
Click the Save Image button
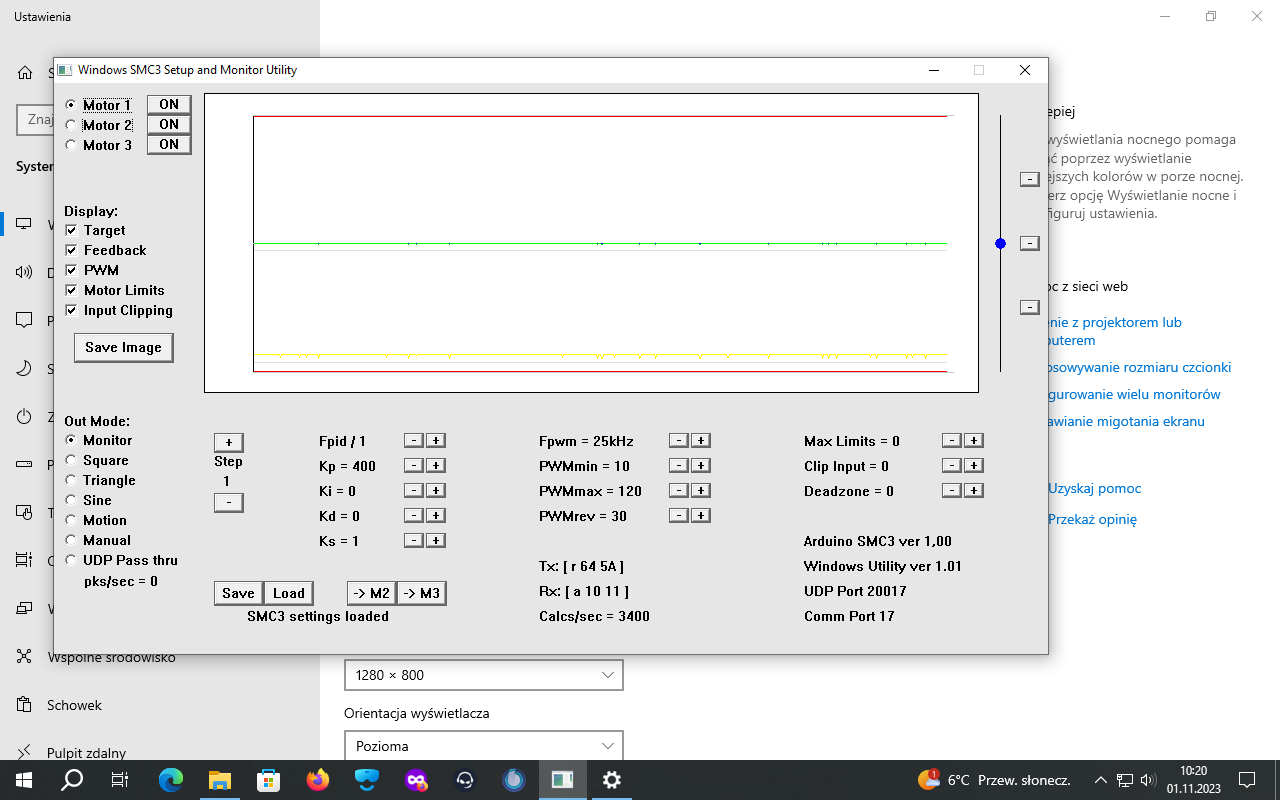pyautogui.click(x=123, y=347)
